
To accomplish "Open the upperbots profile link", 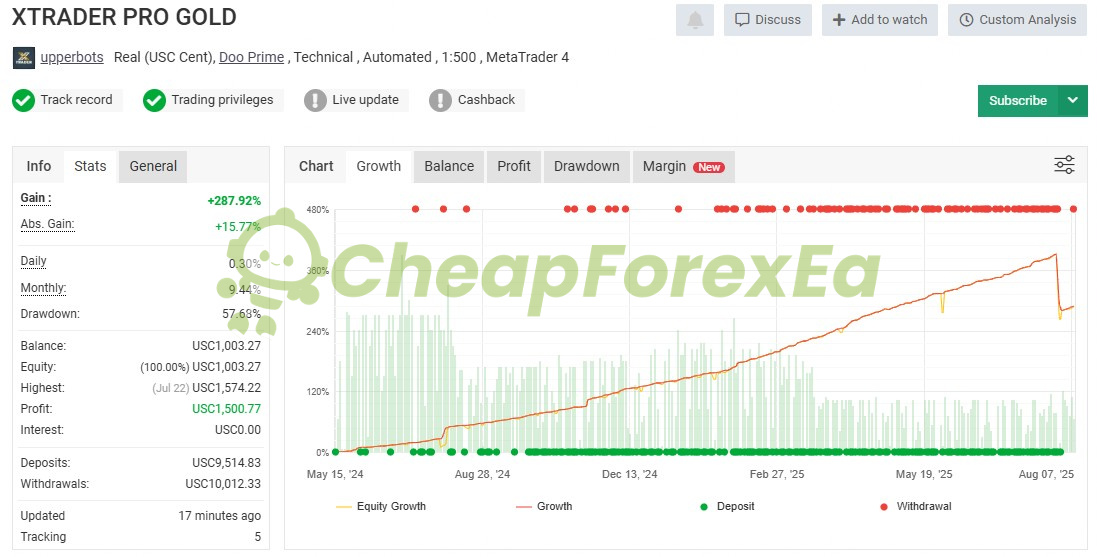I will (72, 57).
